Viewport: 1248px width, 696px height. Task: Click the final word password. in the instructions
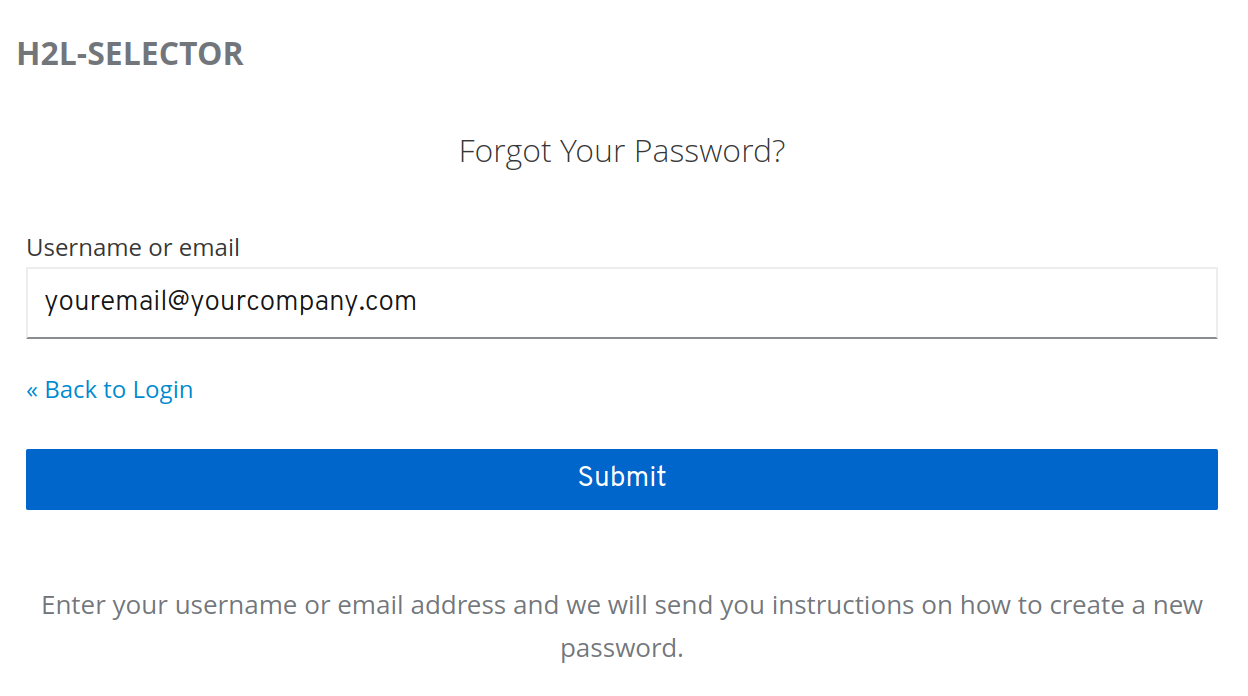tap(621, 648)
